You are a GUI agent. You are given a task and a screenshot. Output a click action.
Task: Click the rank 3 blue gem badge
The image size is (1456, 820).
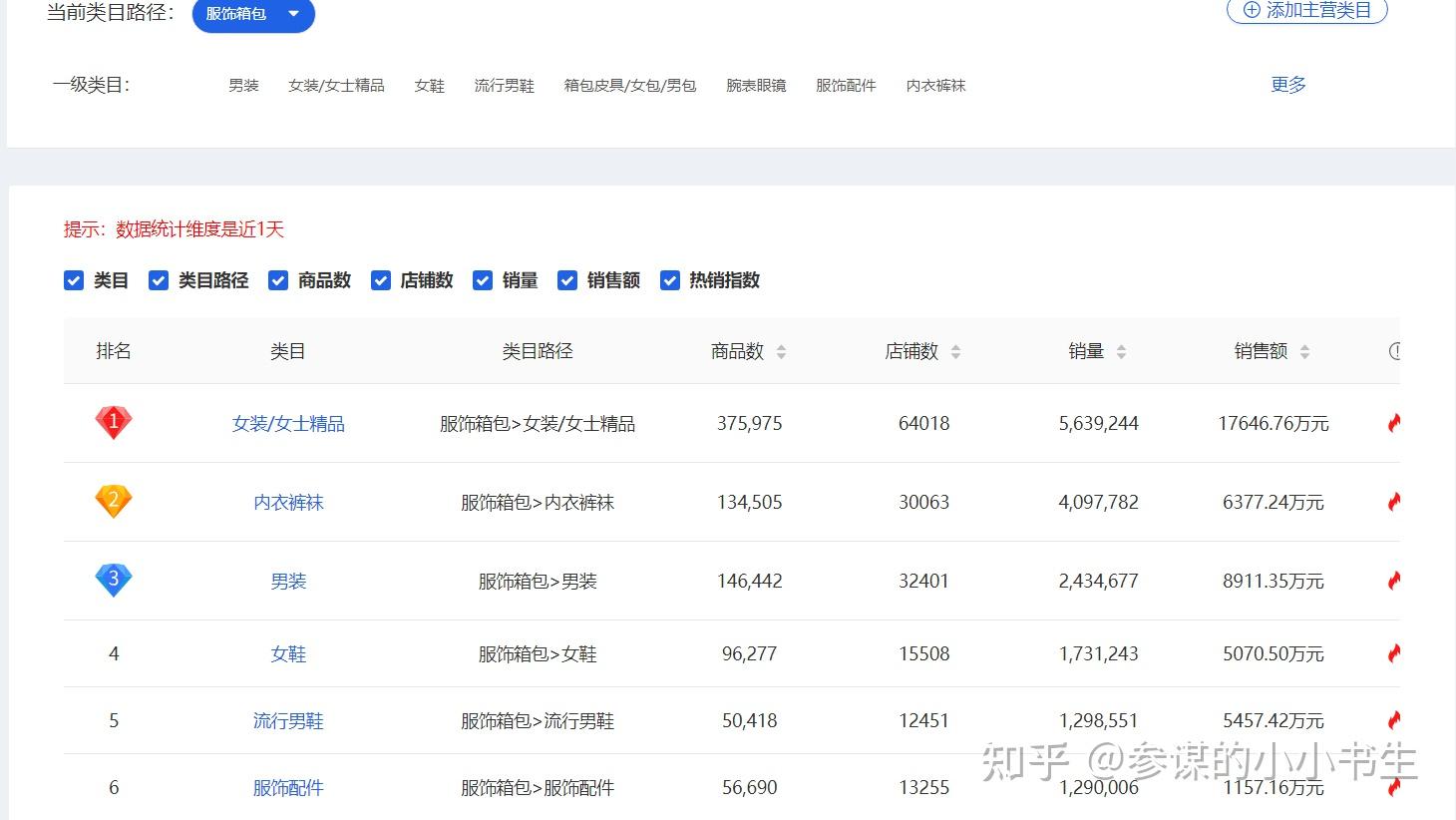point(114,580)
